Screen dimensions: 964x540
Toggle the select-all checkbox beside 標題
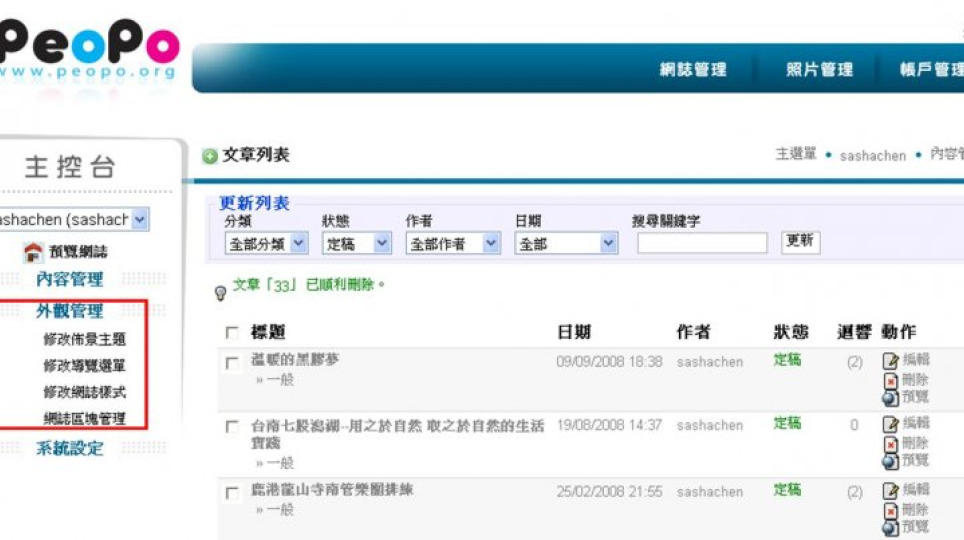point(232,333)
